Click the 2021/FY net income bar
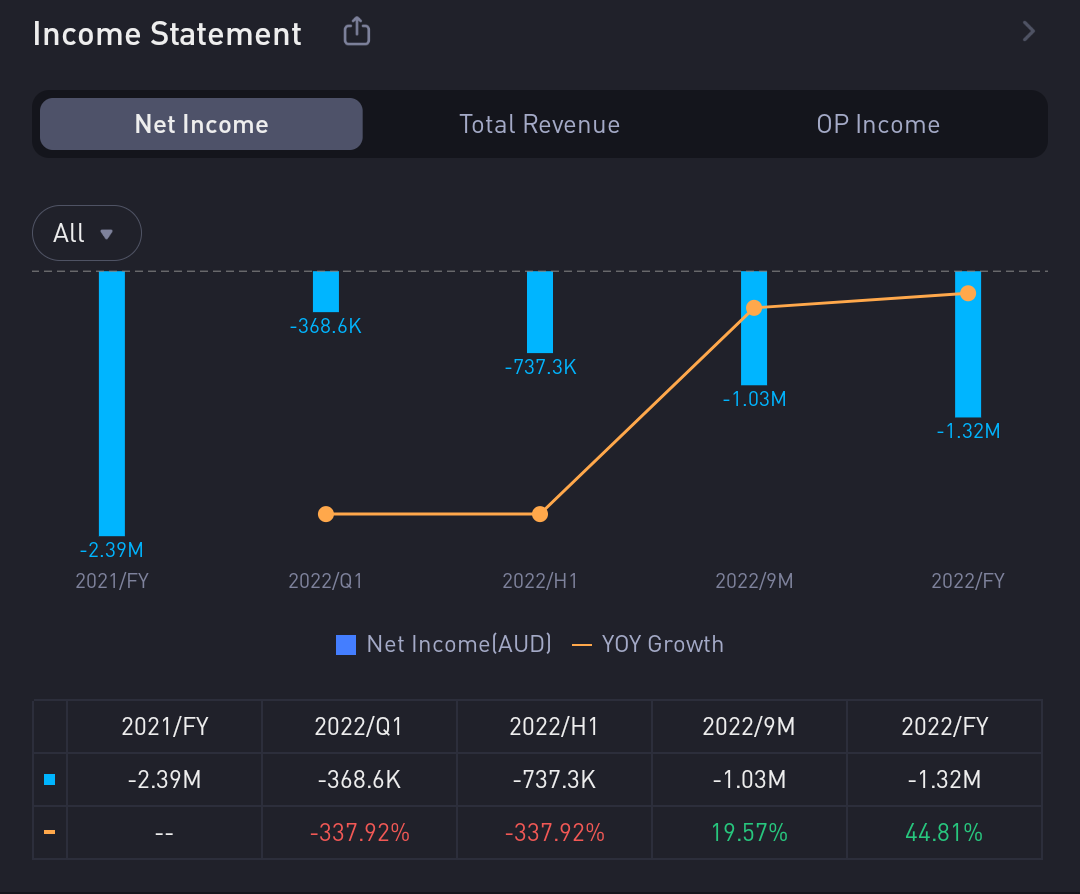 (112, 403)
